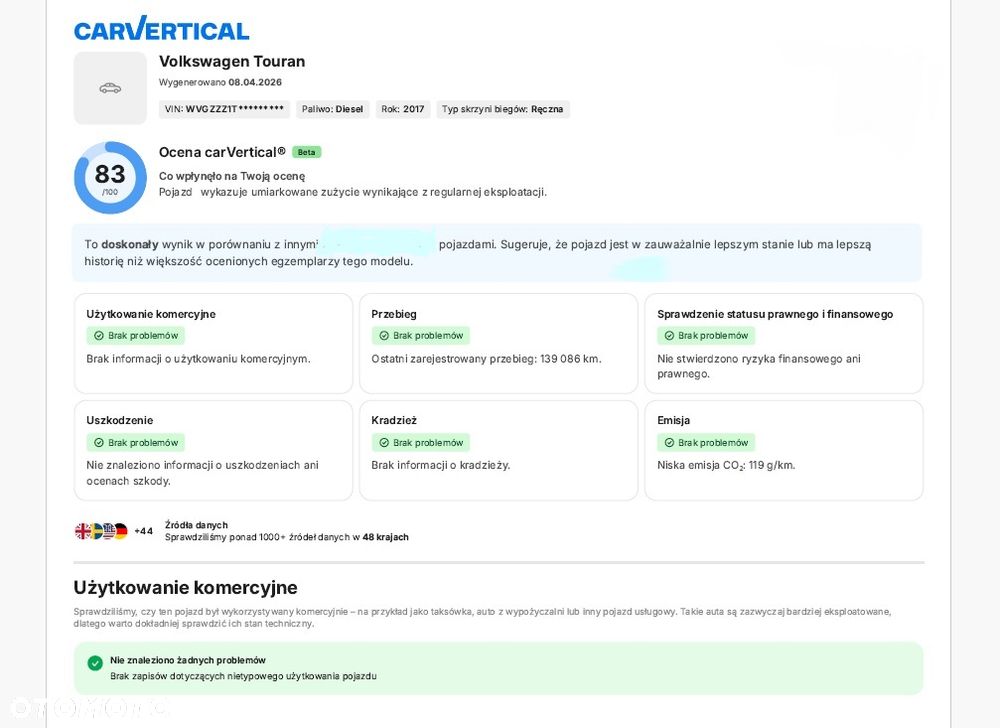Click 'Brak informacji o użytkowaniu komercyjnym' text
This screenshot has height=728, width=1000.
198,359
